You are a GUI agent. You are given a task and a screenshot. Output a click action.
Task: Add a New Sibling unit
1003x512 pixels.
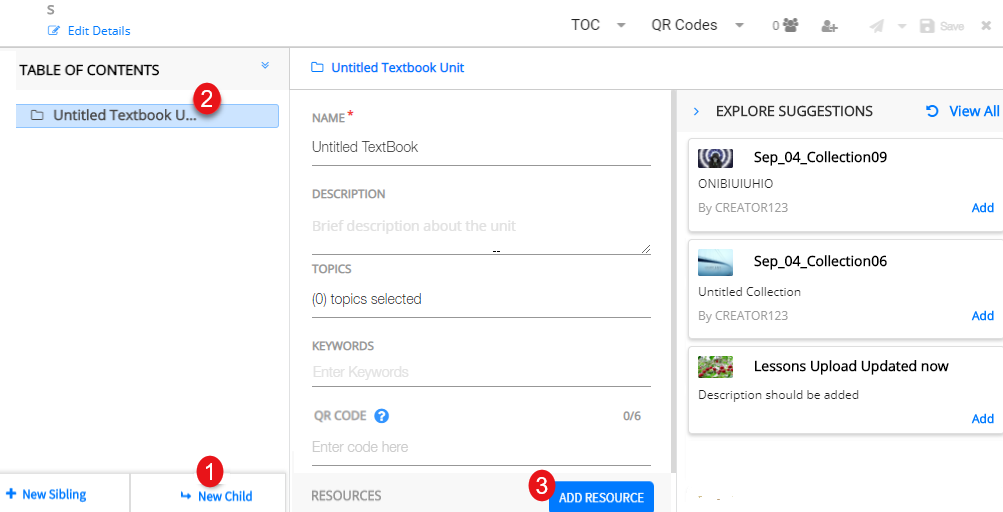click(x=46, y=494)
